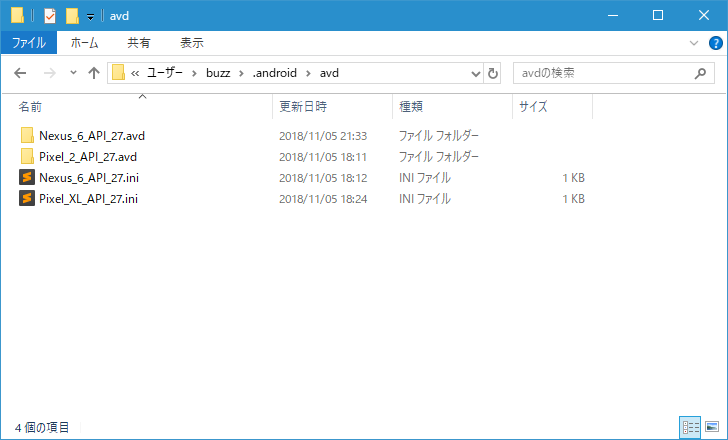Click the date 2018/11/05 18:24

pos(323,199)
